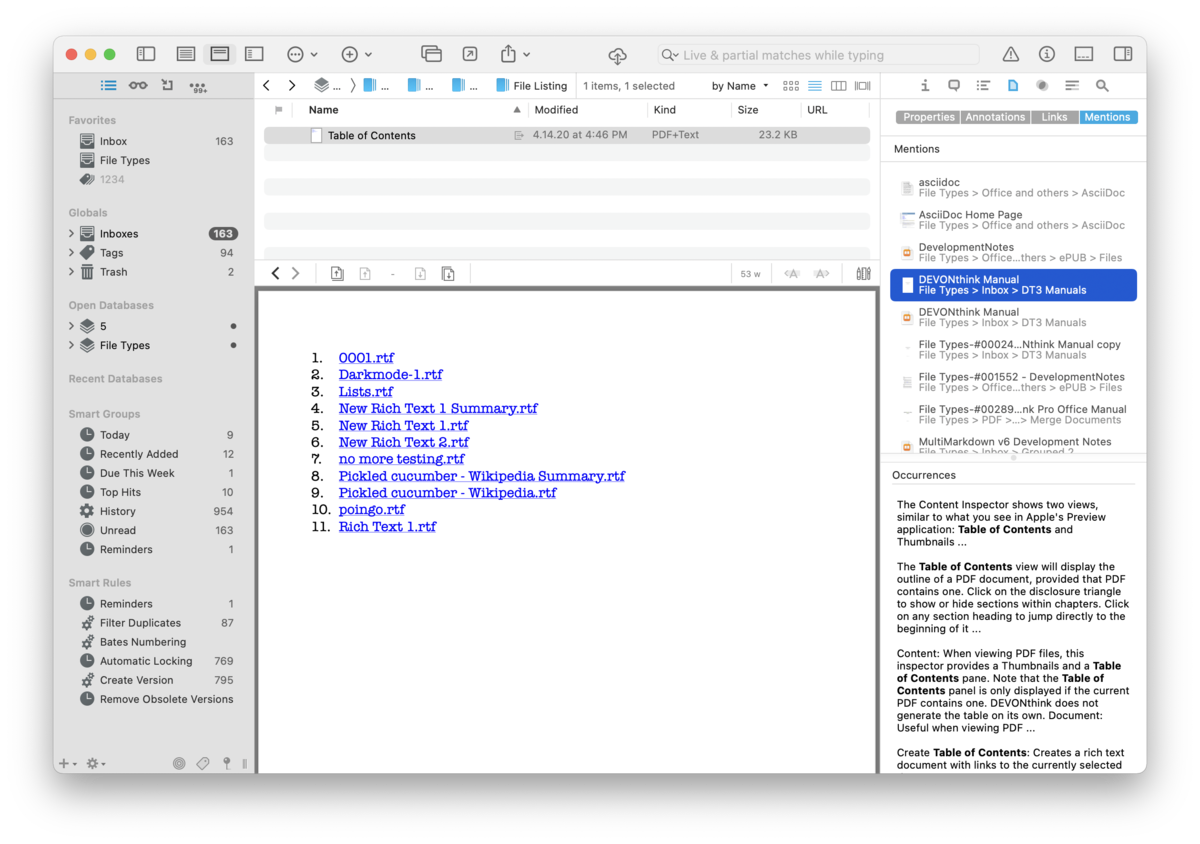Switch to list view
Image resolution: width=1200 pixels, height=844 pixels.
tap(815, 86)
